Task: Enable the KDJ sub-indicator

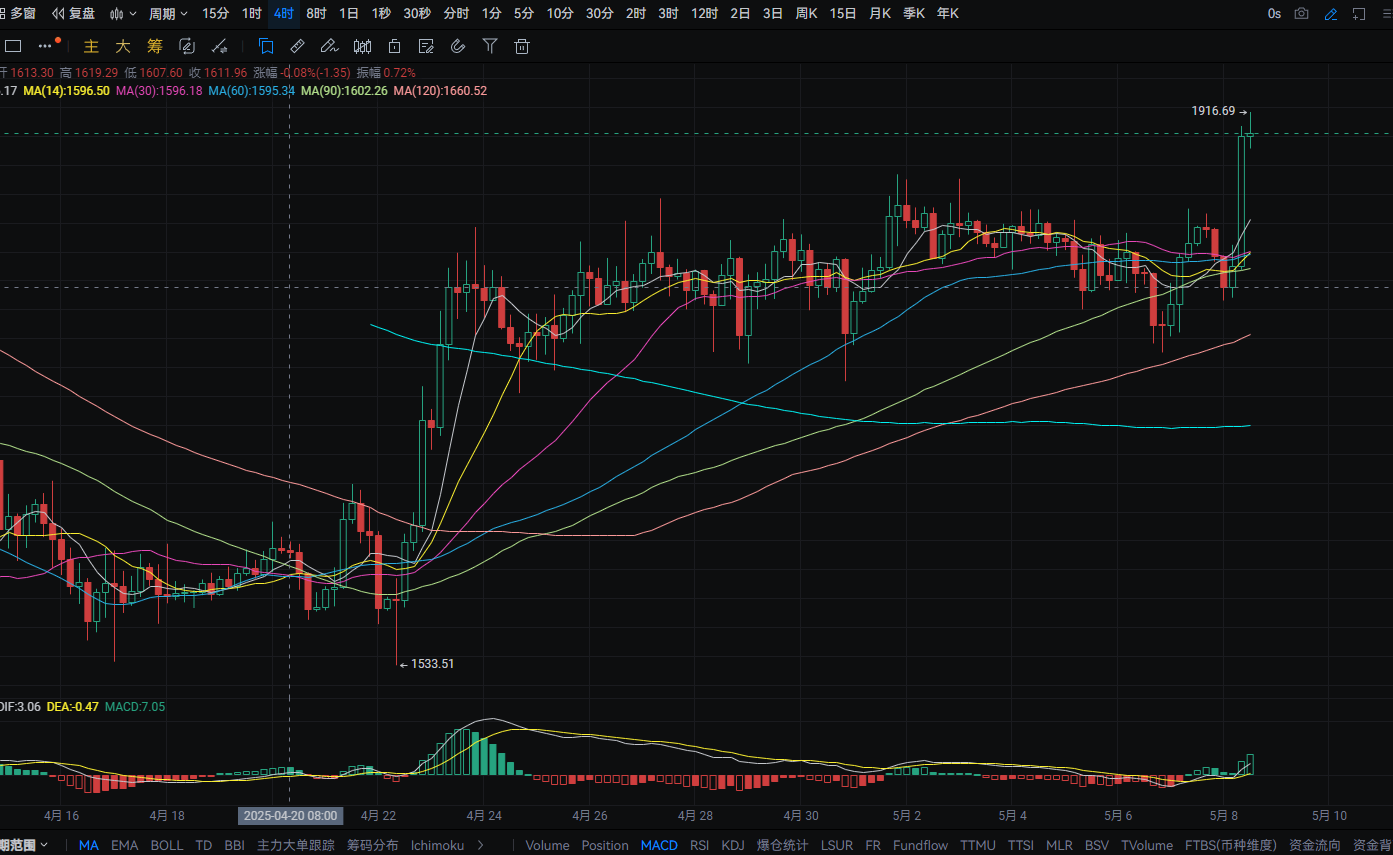Action: tap(733, 845)
